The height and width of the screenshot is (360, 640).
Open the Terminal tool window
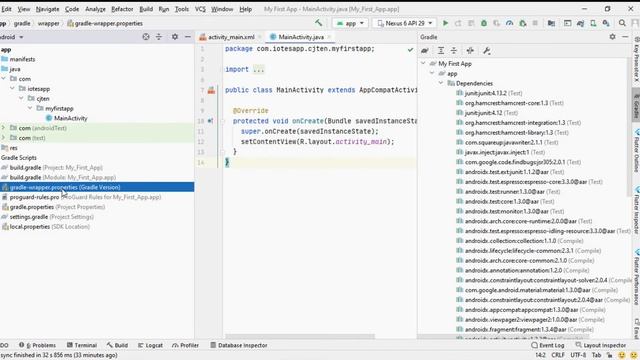point(82,345)
